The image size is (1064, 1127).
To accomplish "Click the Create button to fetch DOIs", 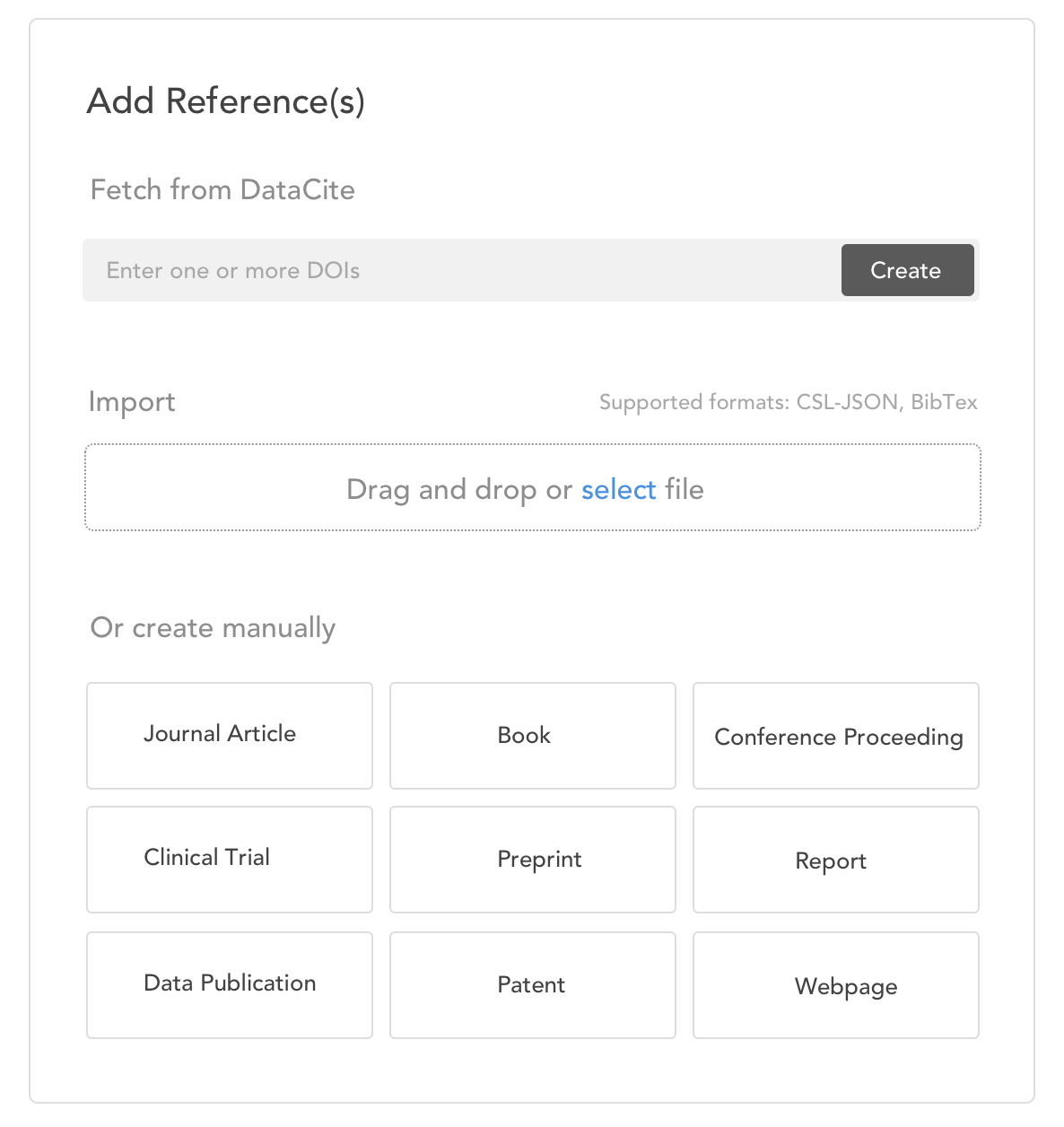I will [x=906, y=270].
